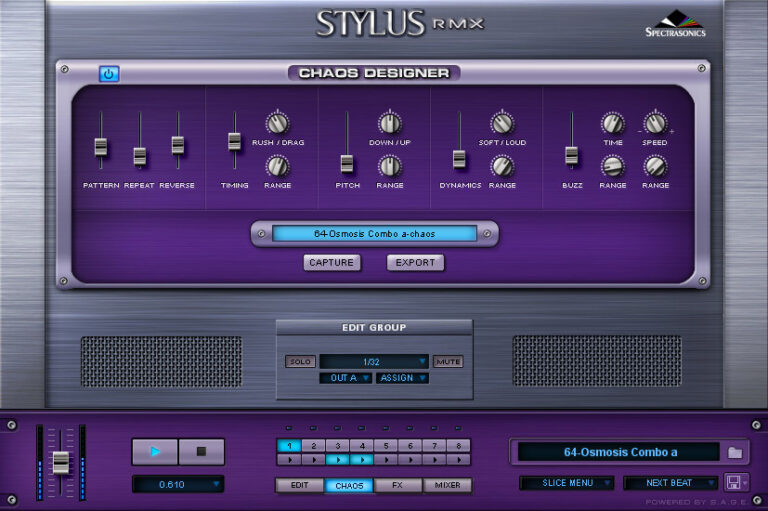The image size is (768, 511).
Task: Click the play arrow under part 8
Action: (x=458, y=460)
